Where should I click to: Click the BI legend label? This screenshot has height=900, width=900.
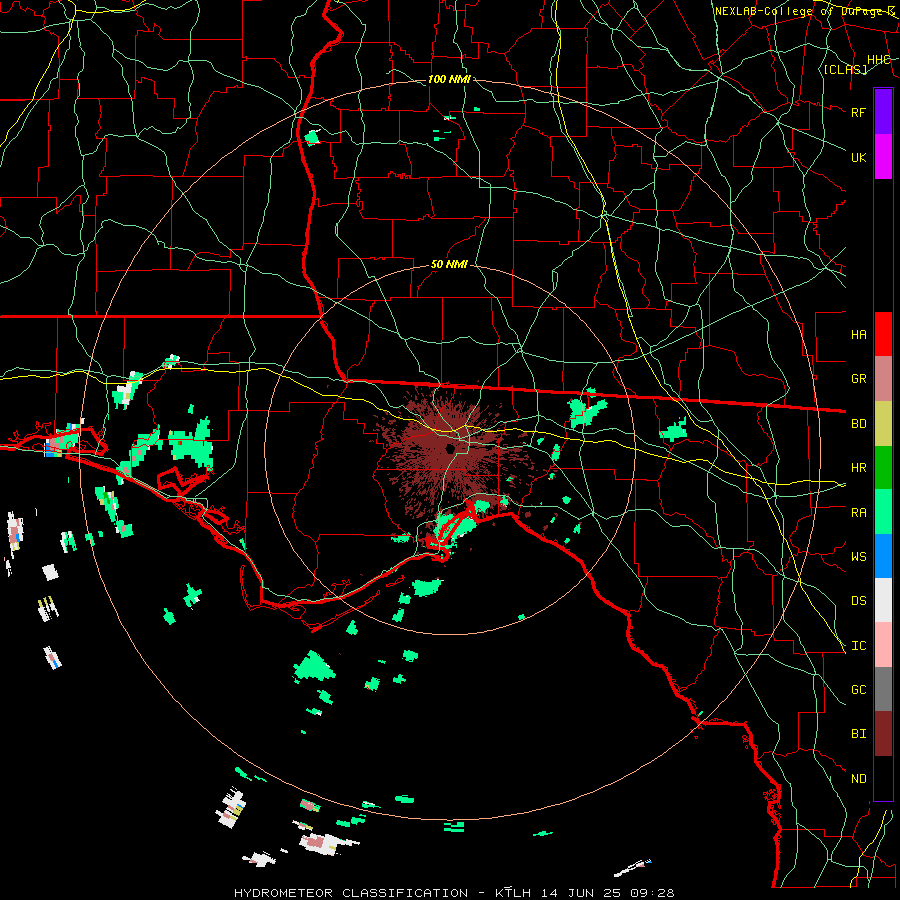tap(858, 734)
